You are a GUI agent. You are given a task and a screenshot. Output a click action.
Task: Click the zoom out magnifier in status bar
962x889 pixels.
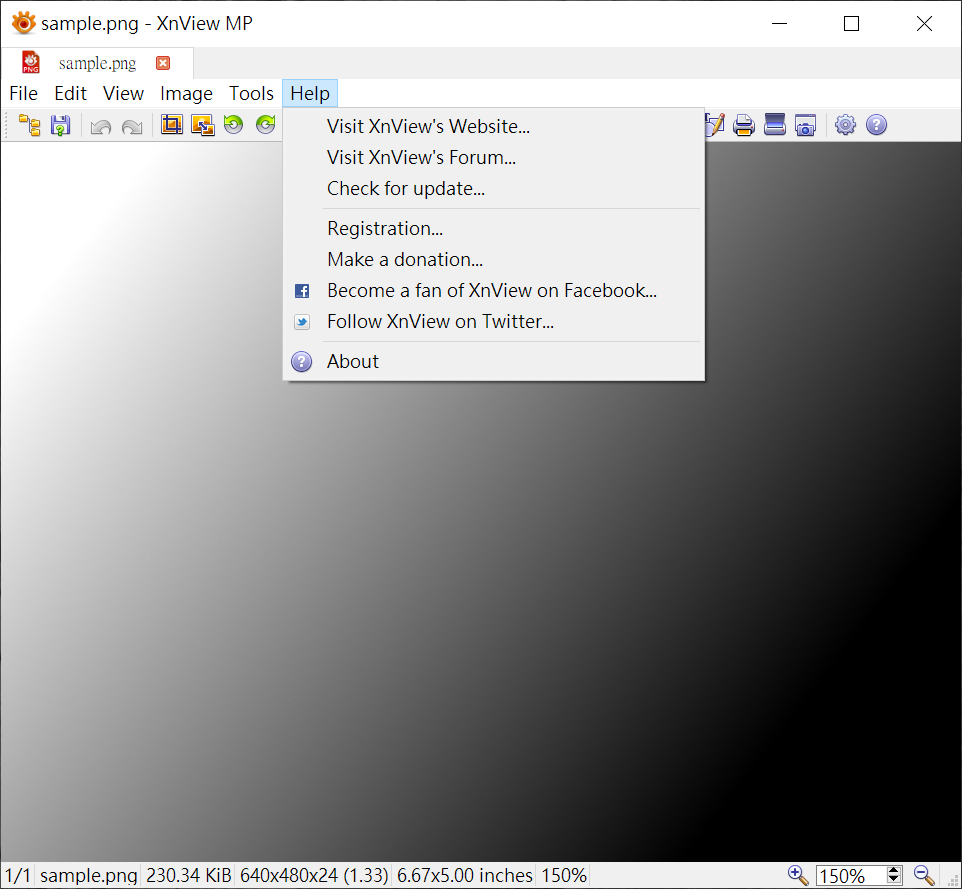[924, 875]
